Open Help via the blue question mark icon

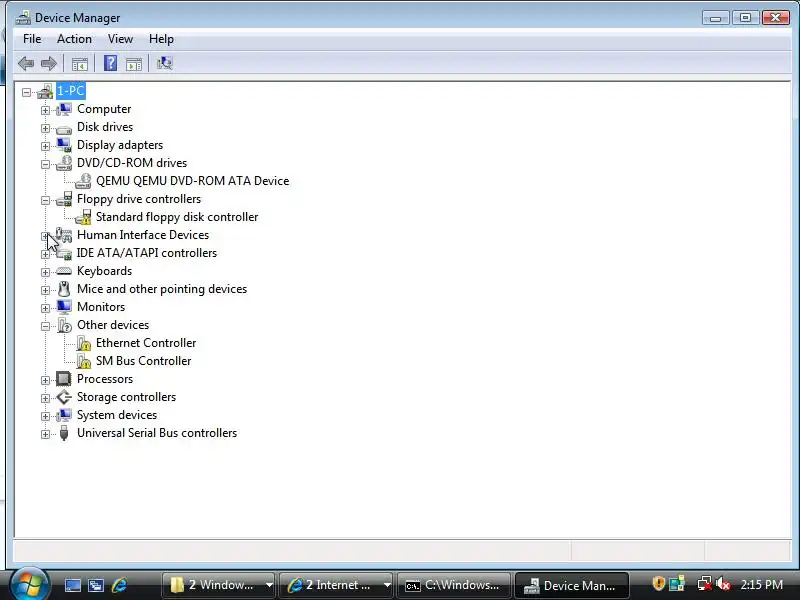[x=110, y=63]
